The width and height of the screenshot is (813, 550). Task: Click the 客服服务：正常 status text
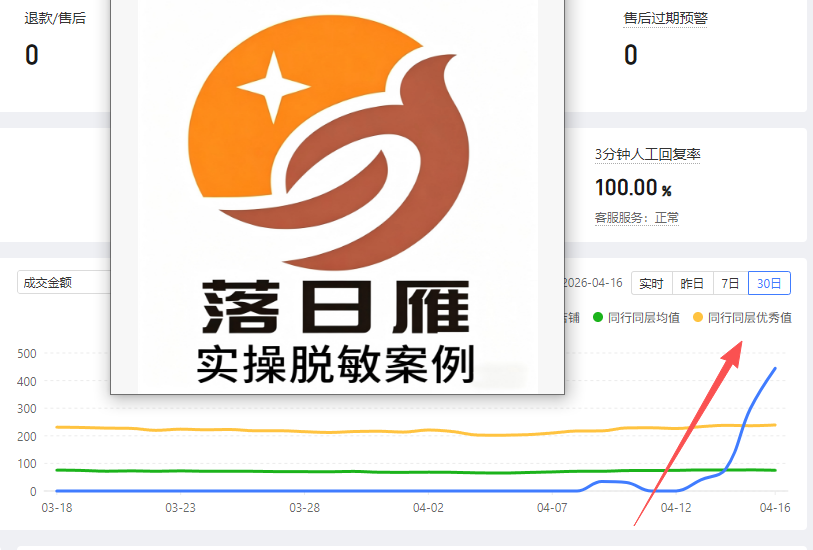click(x=637, y=218)
